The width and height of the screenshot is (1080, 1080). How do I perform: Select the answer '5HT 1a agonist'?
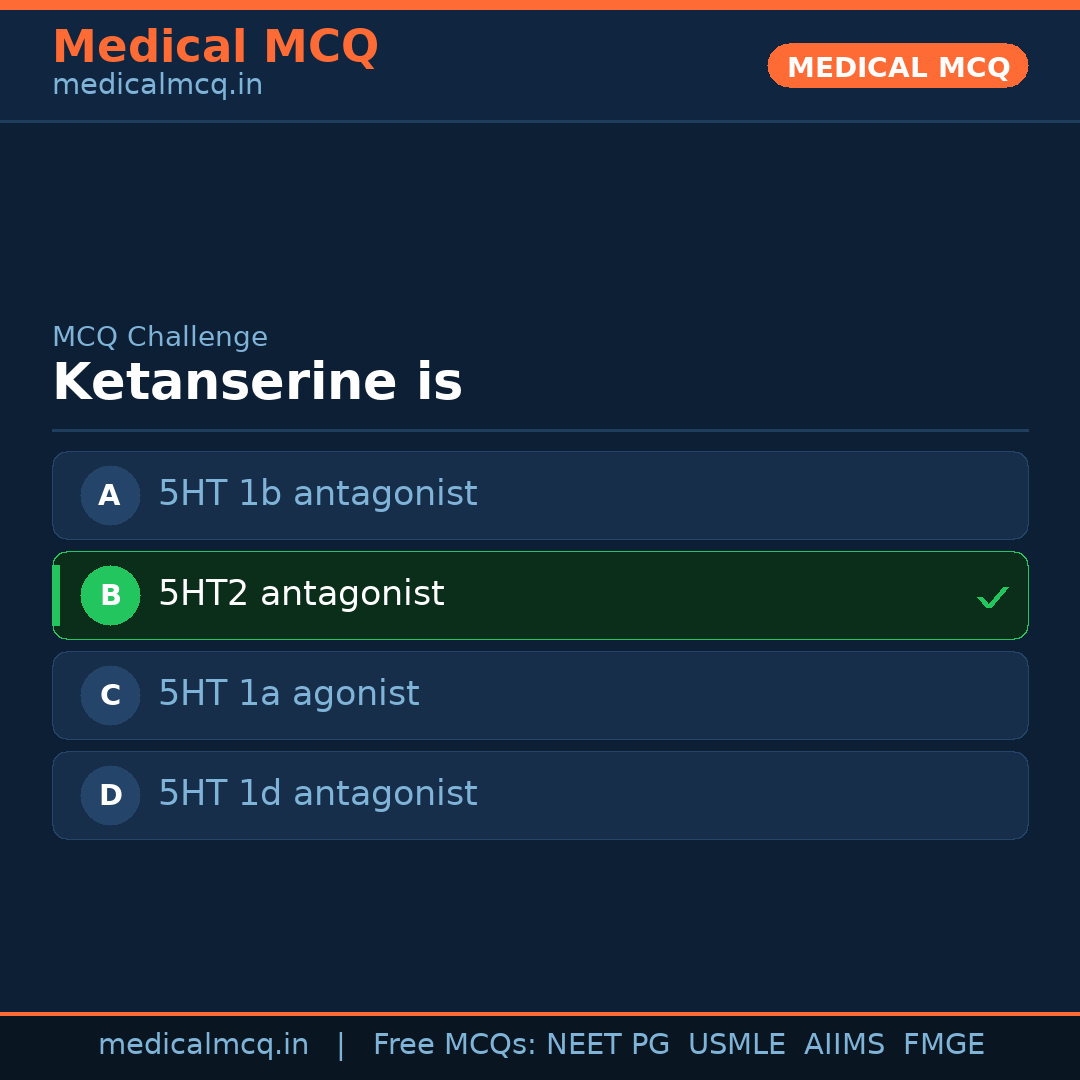click(x=289, y=694)
